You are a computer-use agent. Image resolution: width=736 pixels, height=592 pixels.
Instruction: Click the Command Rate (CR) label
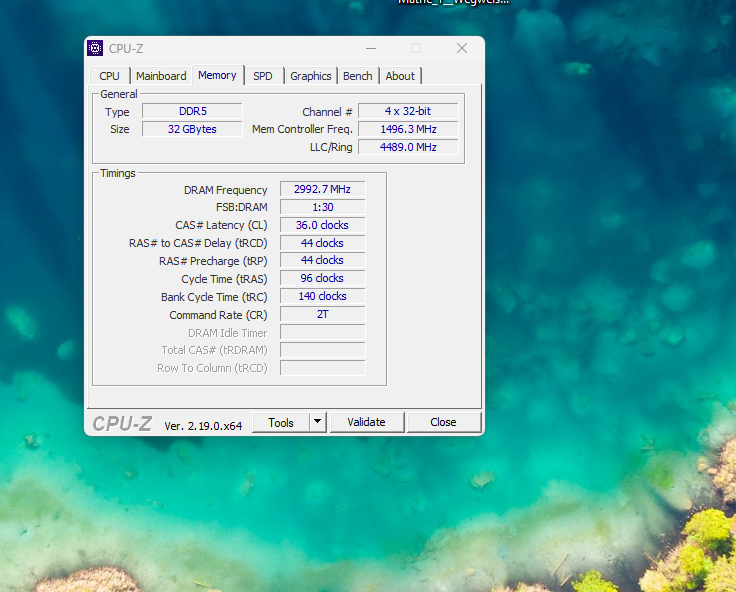tap(218, 315)
